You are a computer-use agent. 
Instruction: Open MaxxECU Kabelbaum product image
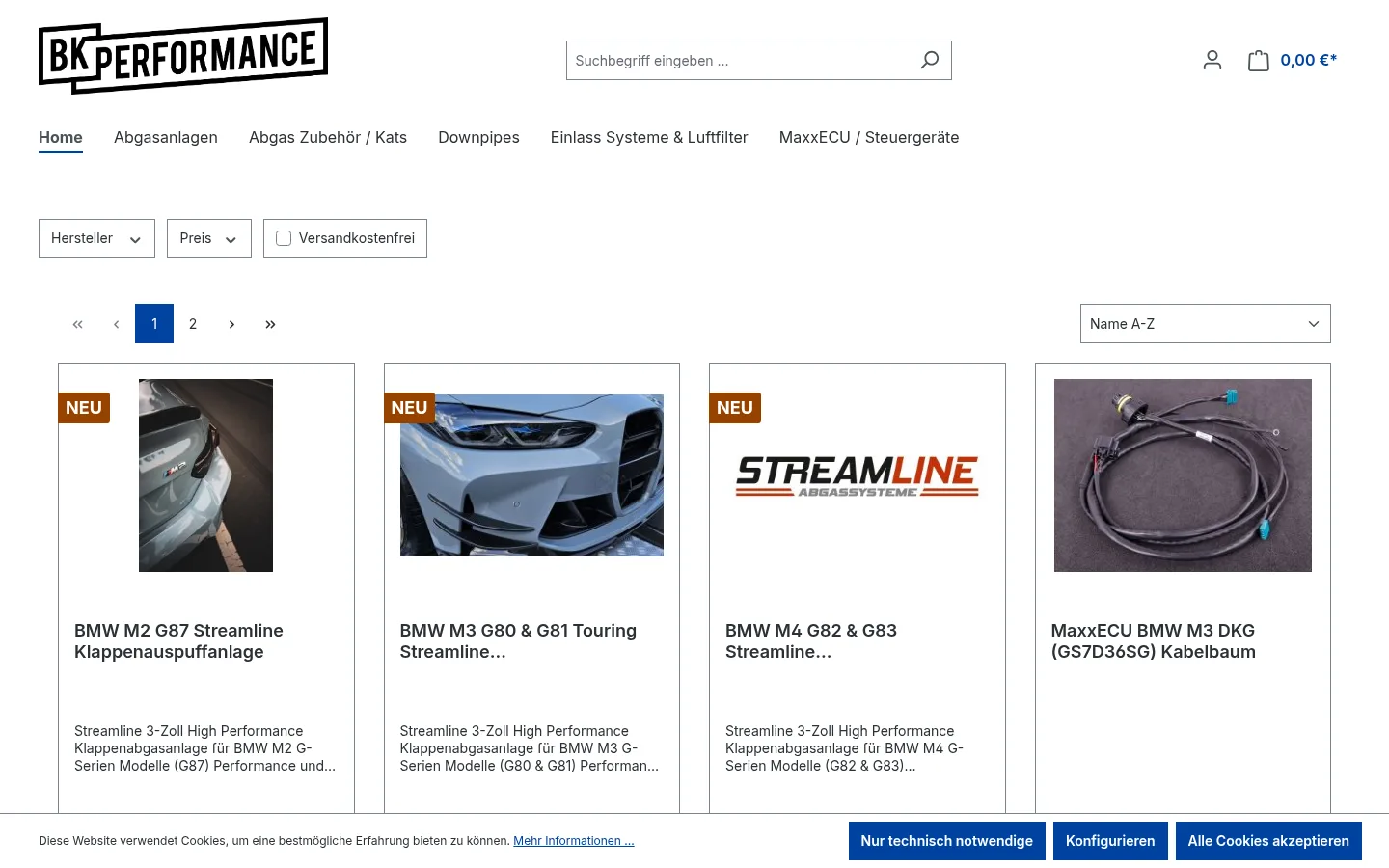tap(1183, 475)
